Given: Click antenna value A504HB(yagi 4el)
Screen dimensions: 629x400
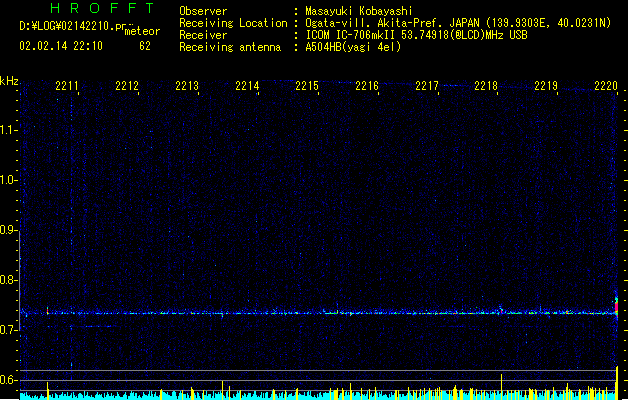Looking at the screenshot, I should (353, 47).
